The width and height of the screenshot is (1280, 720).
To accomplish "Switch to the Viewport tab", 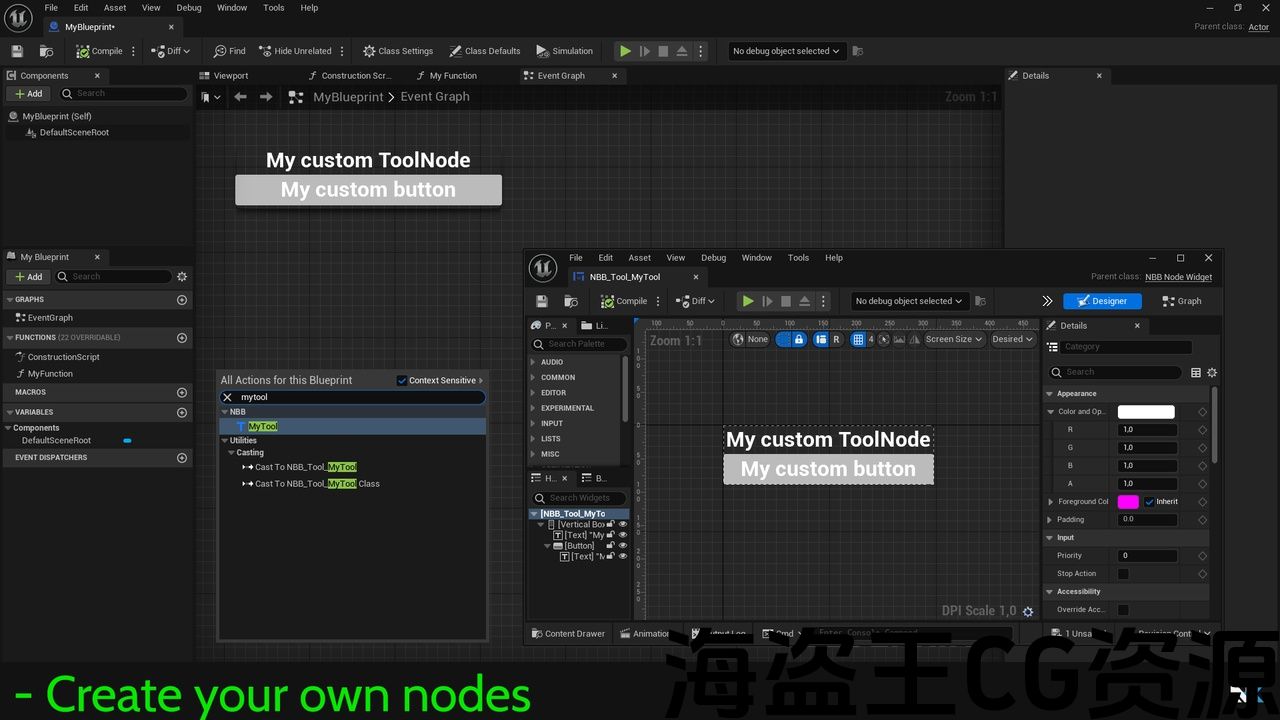I will click(230, 76).
